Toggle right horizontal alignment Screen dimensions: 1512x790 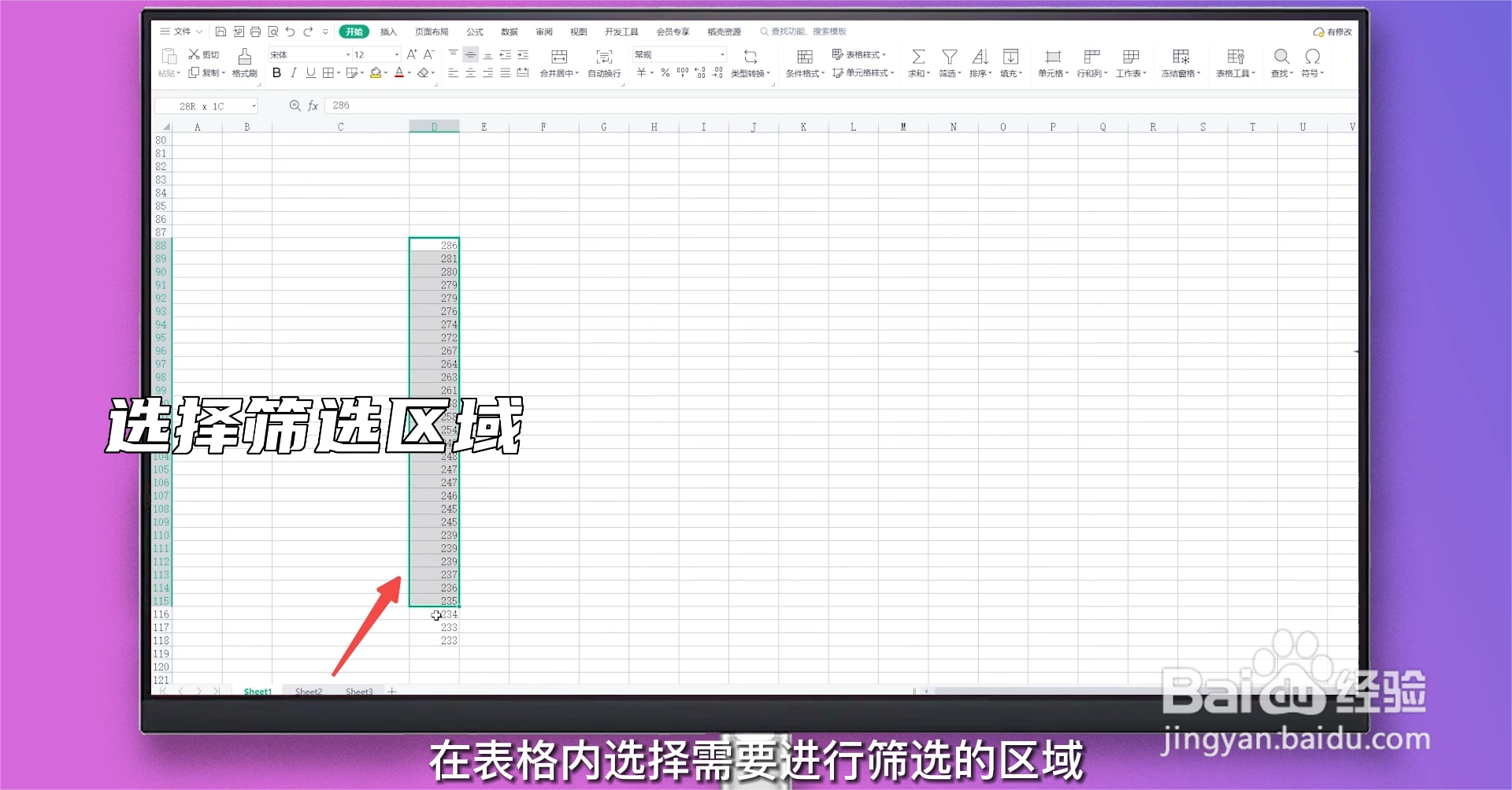(487, 72)
